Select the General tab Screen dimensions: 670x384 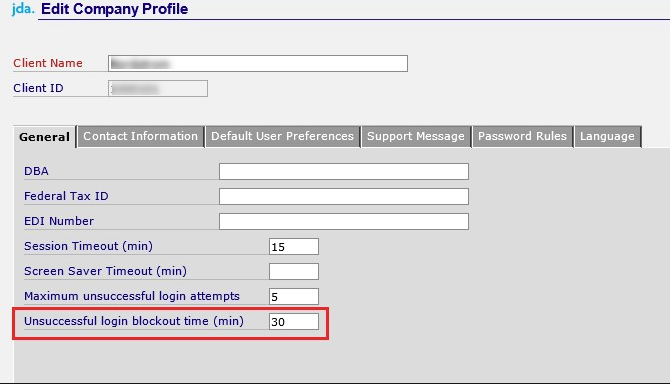pyautogui.click(x=44, y=137)
